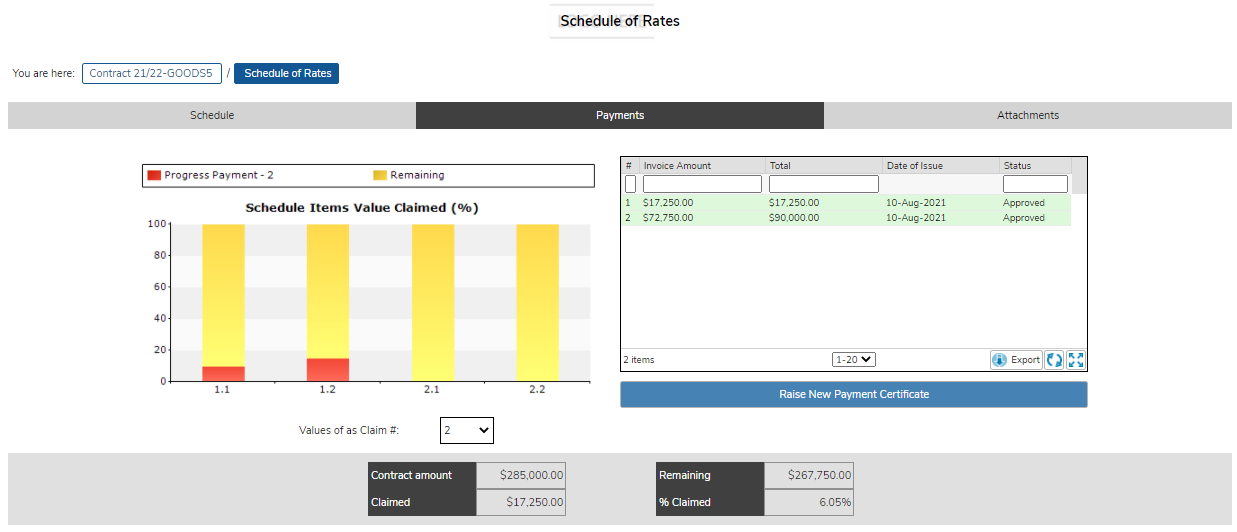The height and width of the screenshot is (532, 1237).
Task: Click the fullscreen expand icon in the grid
Action: [x=1076, y=360]
